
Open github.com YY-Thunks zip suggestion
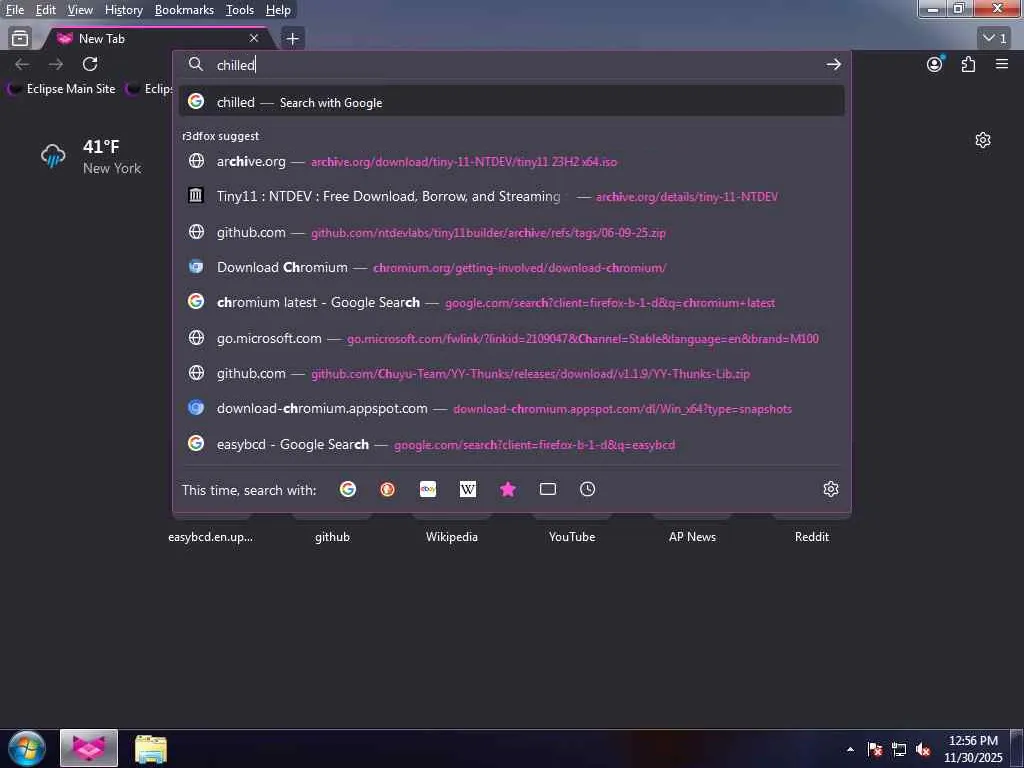512,374
